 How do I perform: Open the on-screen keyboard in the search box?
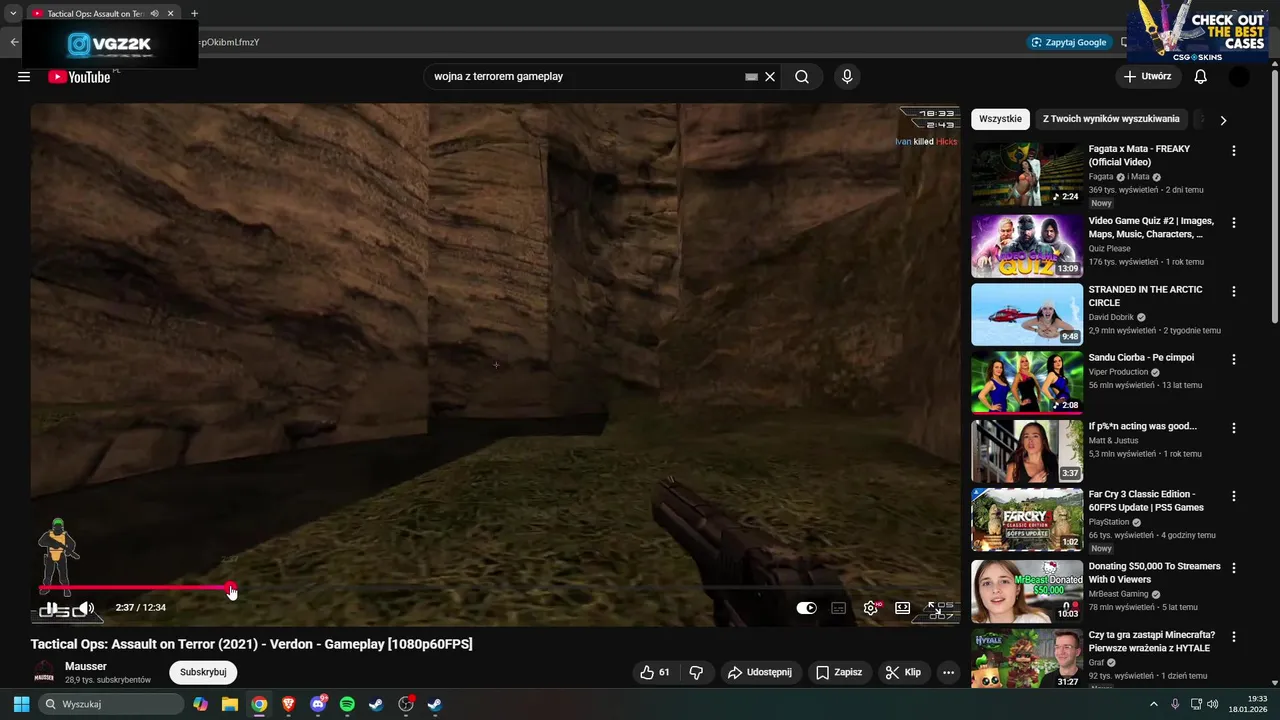(x=752, y=77)
